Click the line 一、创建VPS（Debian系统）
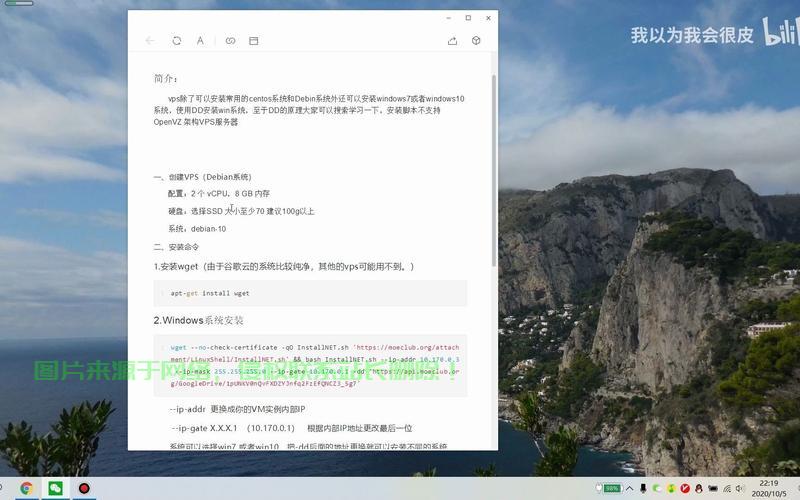800x500 pixels. coord(203,177)
